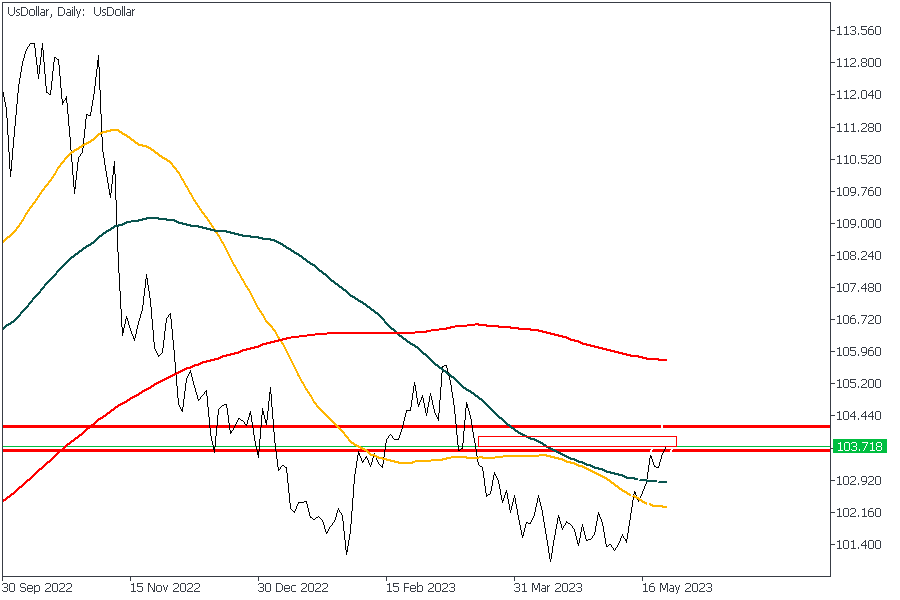
Task: Click the 101.400 price axis label
Action: tap(857, 544)
